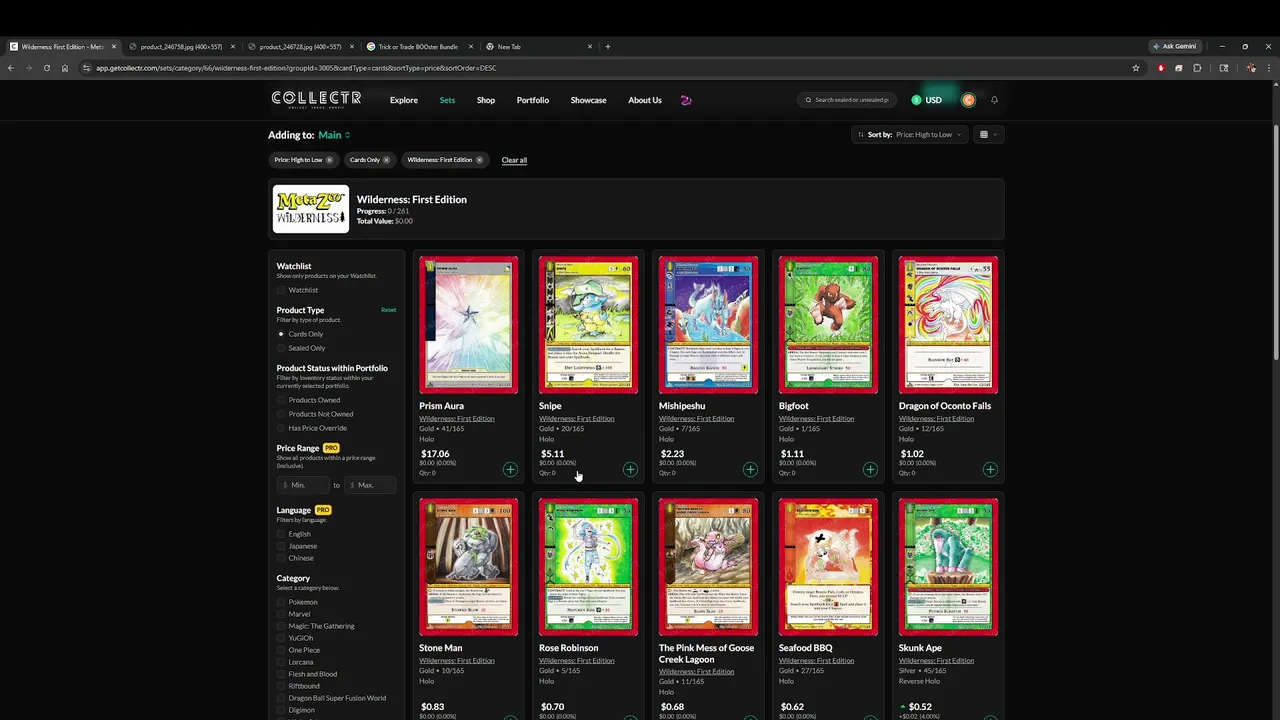This screenshot has width=1280, height=720.
Task: Select the Sealed Only radio option
Action: (x=281, y=348)
